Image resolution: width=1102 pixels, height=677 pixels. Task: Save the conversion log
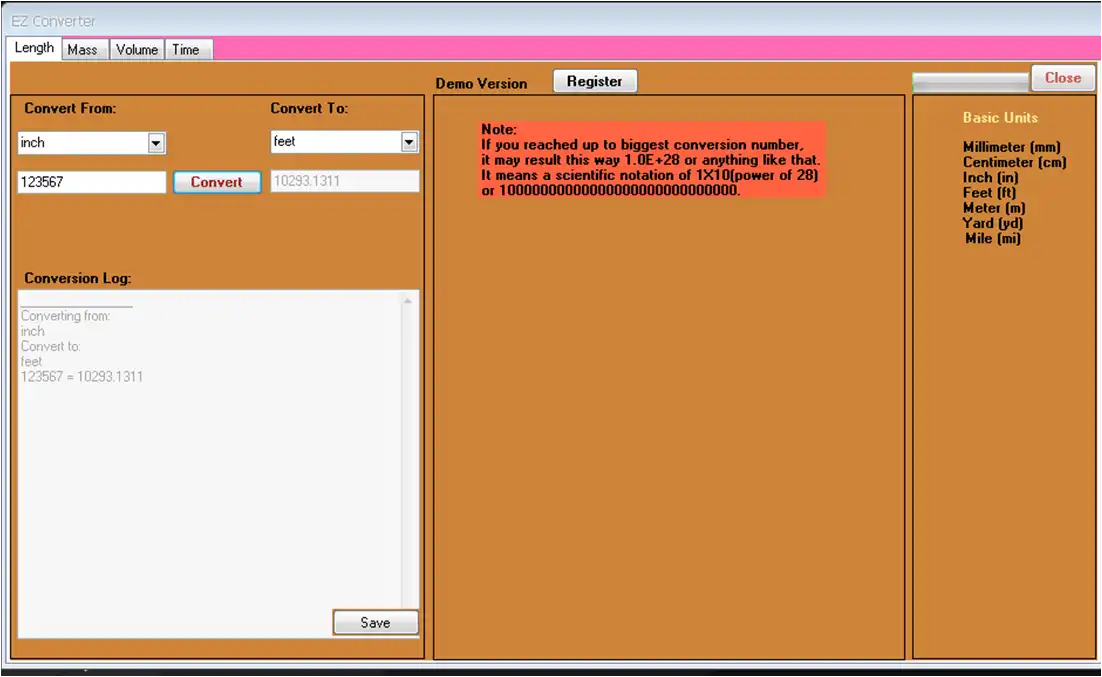click(x=375, y=623)
